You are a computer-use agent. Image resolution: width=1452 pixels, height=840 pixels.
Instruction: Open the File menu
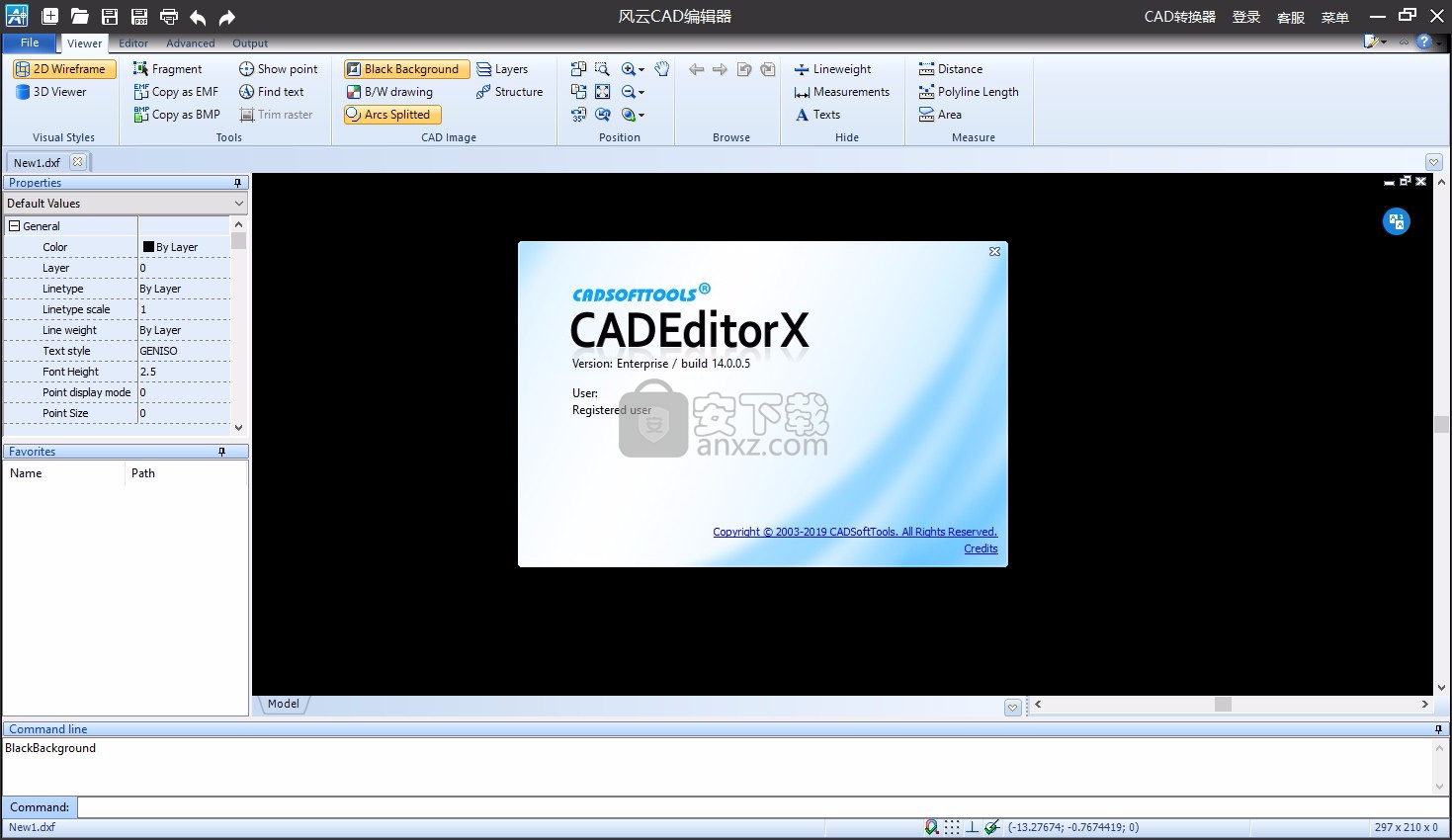[x=30, y=42]
